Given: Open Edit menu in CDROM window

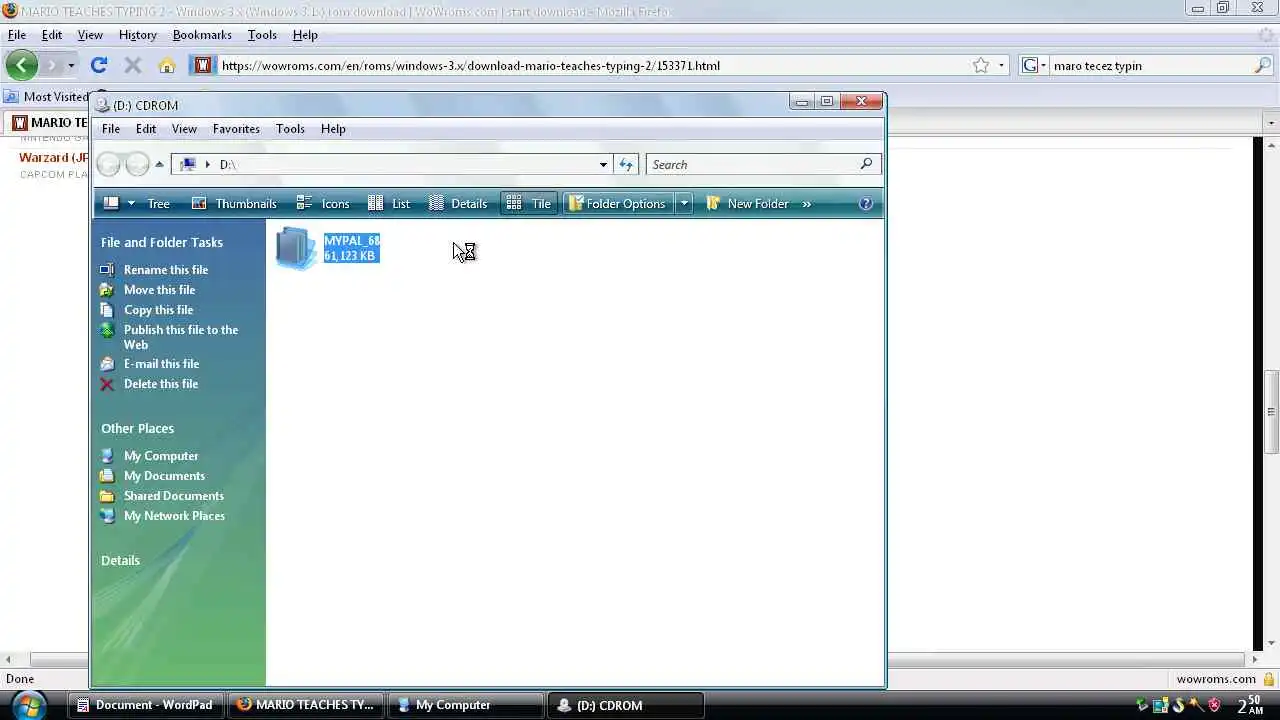Looking at the screenshot, I should [x=146, y=129].
